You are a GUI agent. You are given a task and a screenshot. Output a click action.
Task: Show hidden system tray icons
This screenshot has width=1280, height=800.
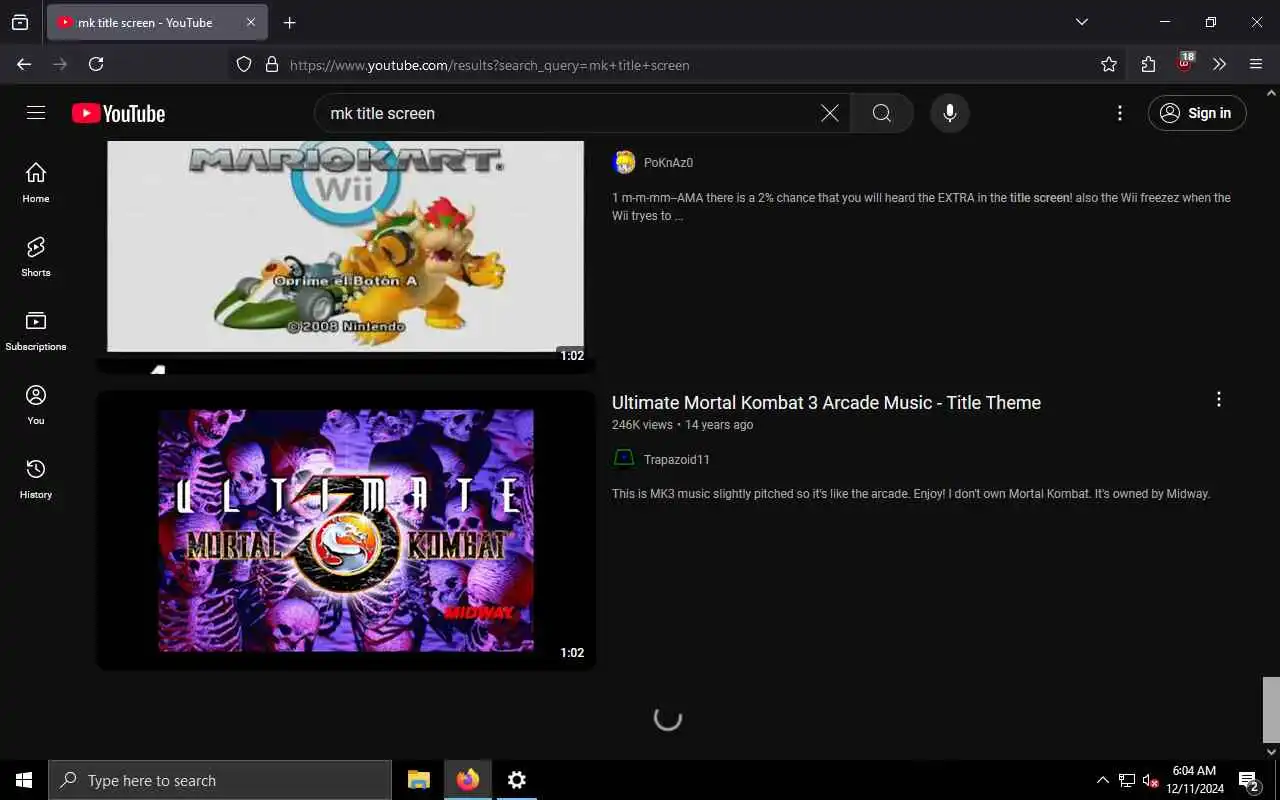[x=1103, y=780]
